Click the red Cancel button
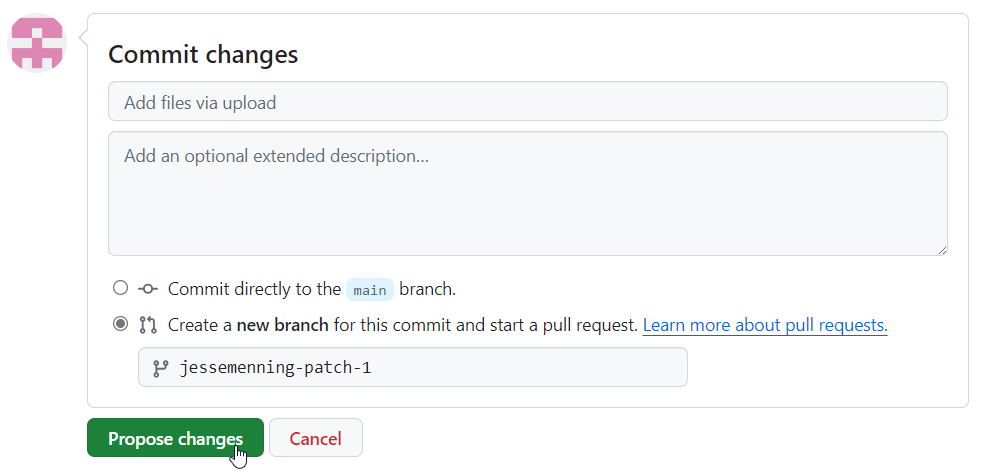 [x=315, y=438]
